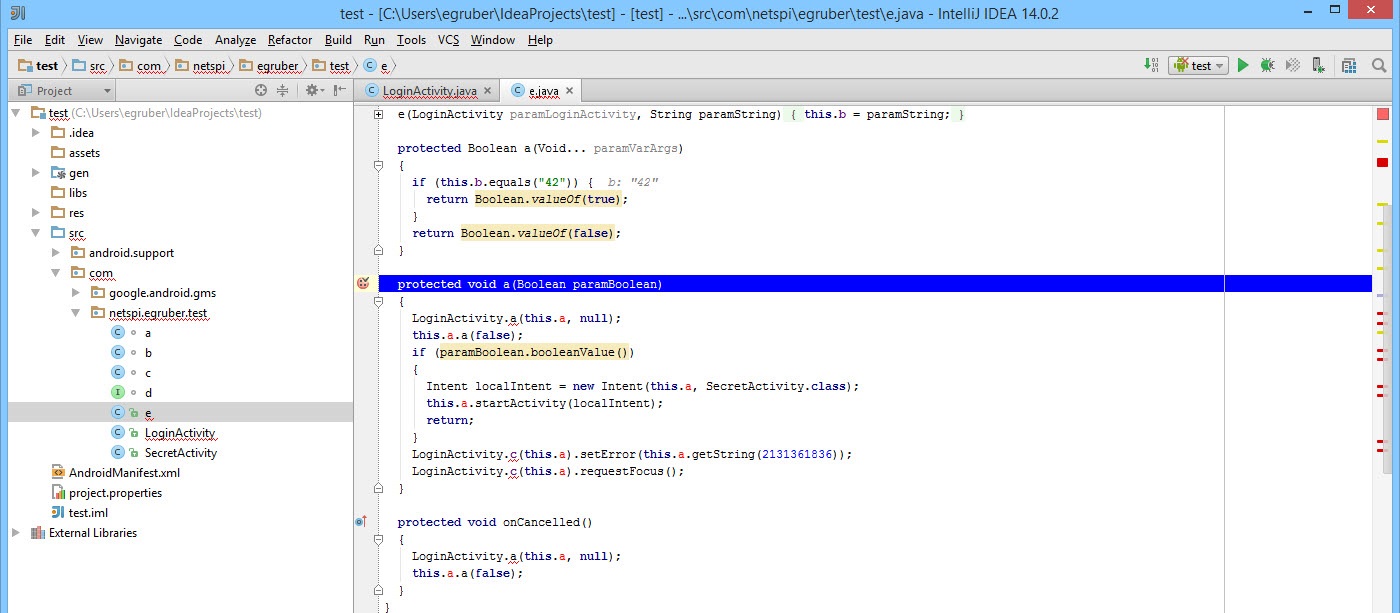The width and height of the screenshot is (1400, 613).
Task: Click the scroll from source icon
Action: (261, 91)
